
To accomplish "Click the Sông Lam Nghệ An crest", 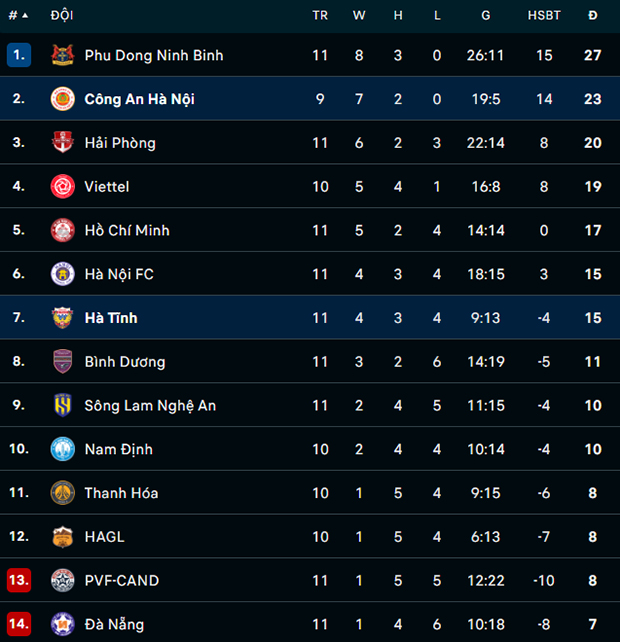I will (63, 405).
